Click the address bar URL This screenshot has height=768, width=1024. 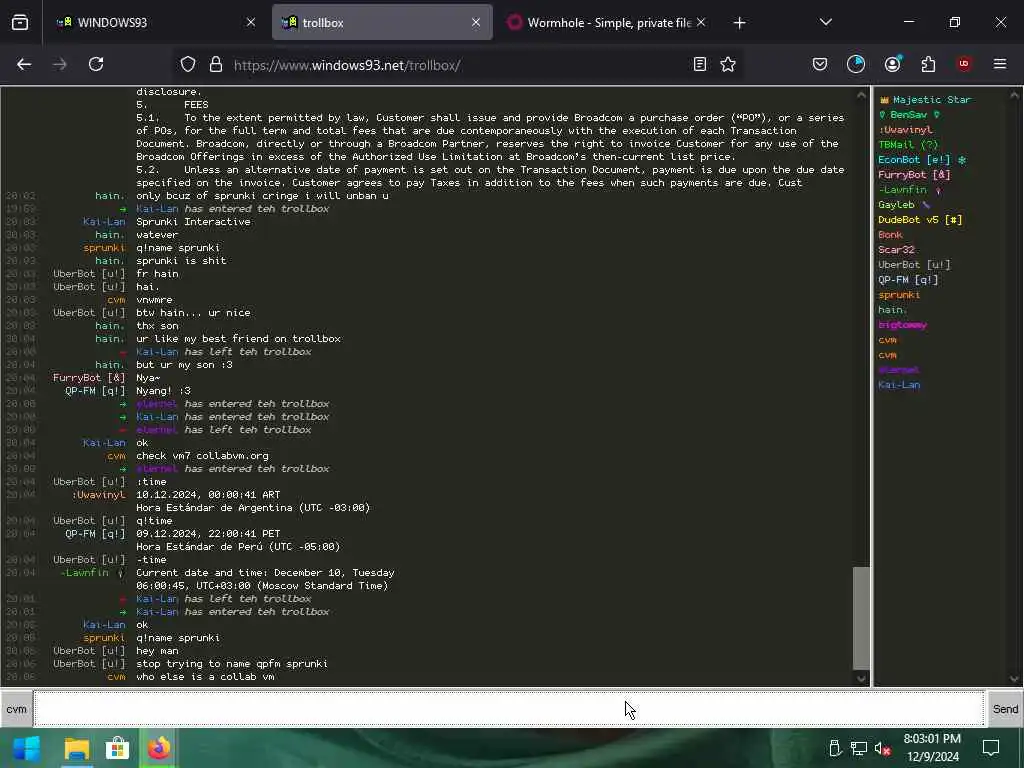[x=347, y=65]
